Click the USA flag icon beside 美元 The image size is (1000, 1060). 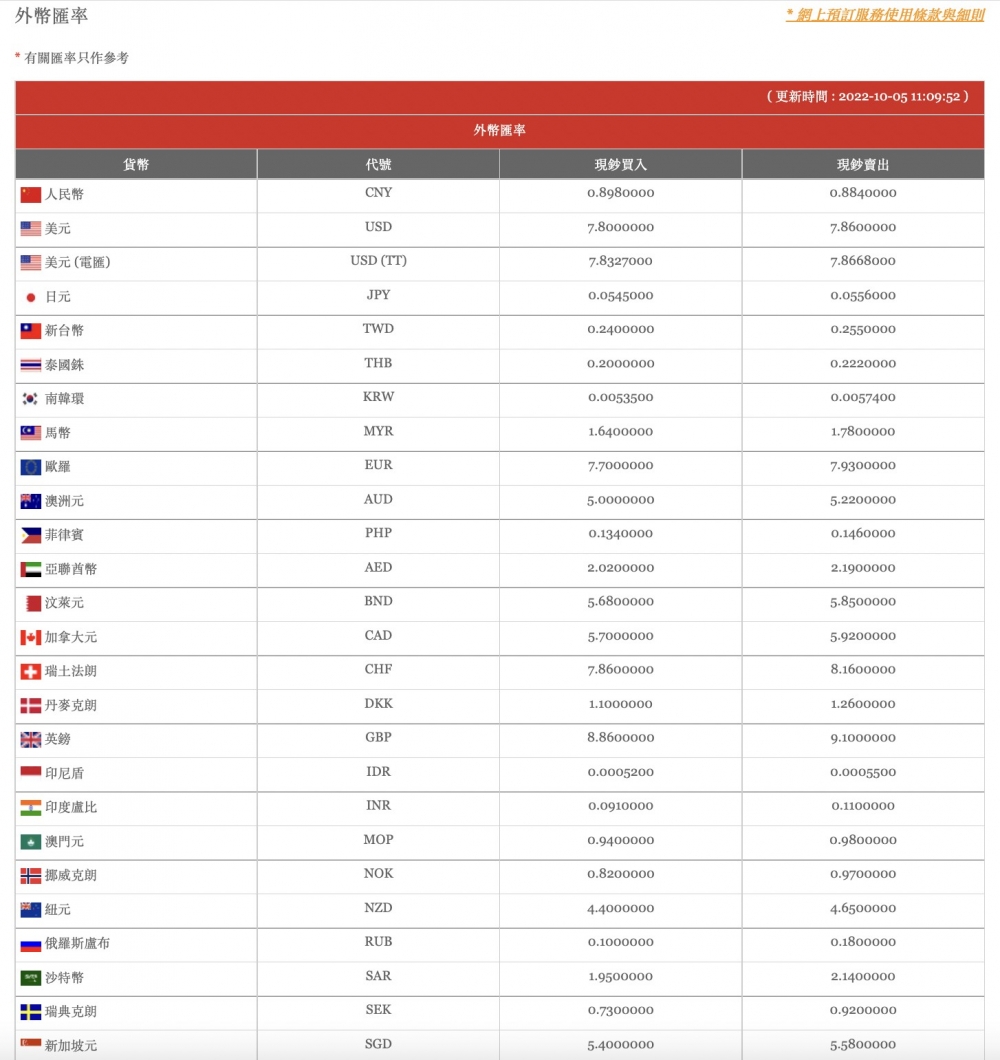click(31, 228)
